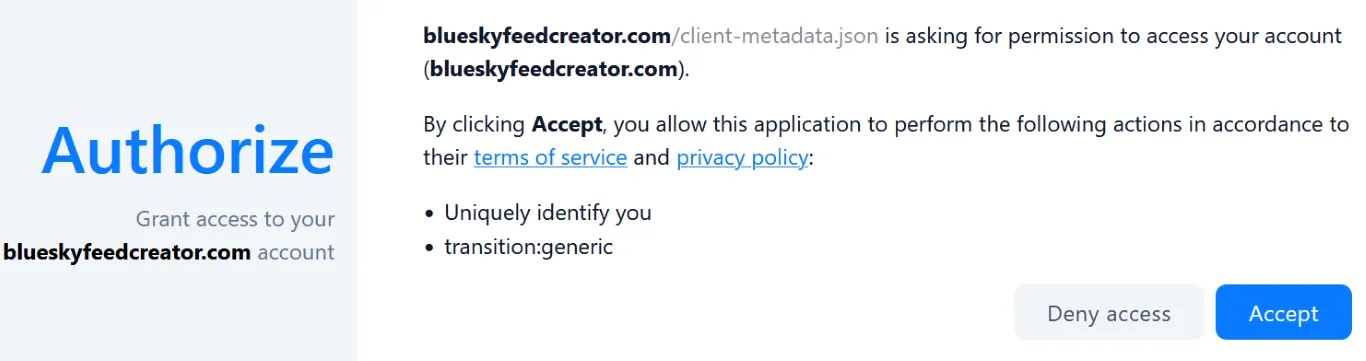This screenshot has width=1366, height=361.
Task: Click the word 'account' in left panel
Action: tap(296, 252)
